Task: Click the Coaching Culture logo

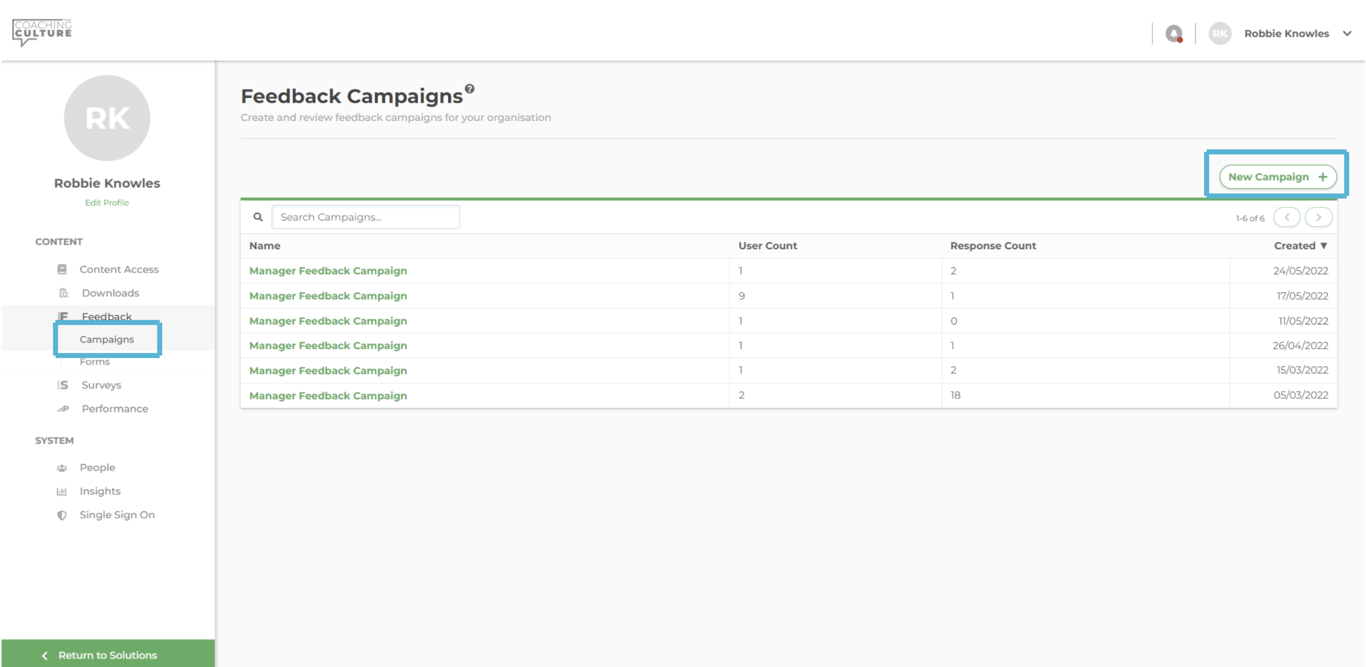Action: 42,32
